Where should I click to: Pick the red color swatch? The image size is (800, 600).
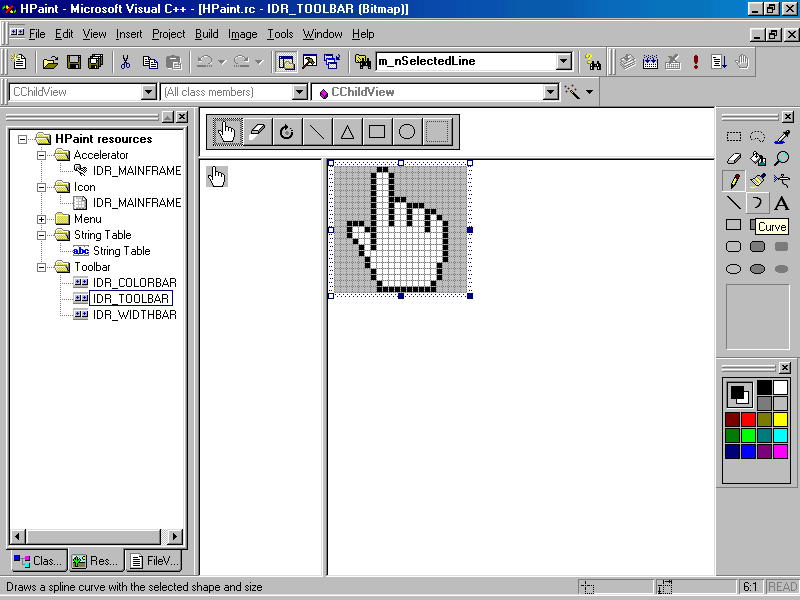coord(748,419)
